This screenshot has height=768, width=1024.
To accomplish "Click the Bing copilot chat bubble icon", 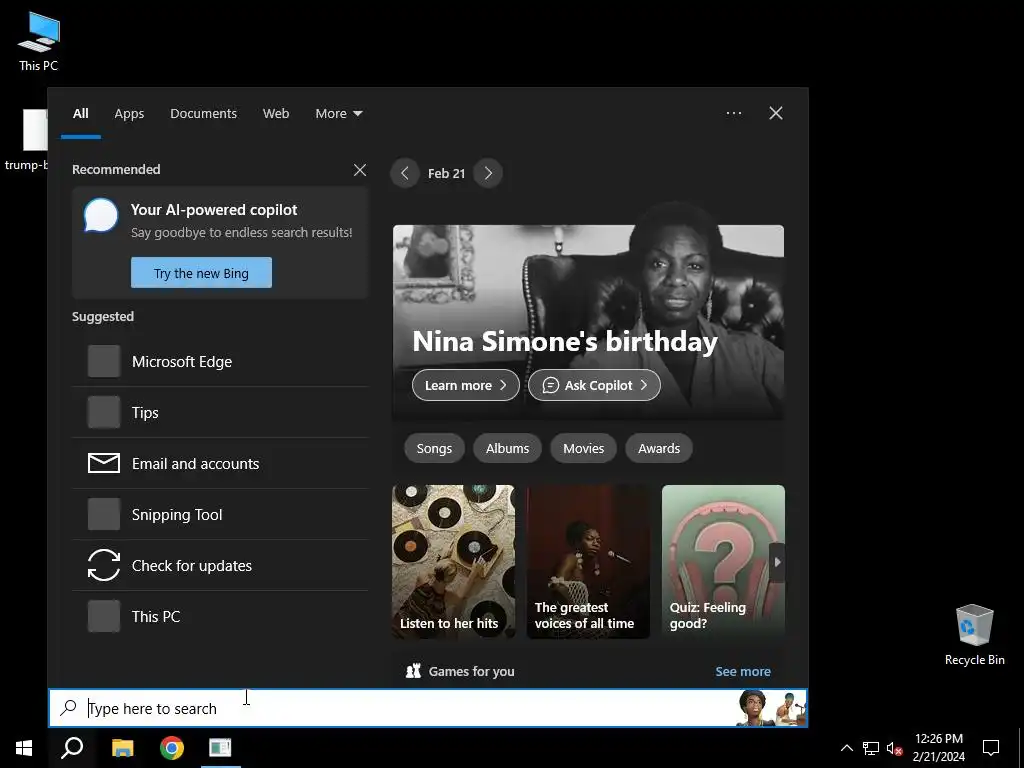I will pyautogui.click(x=101, y=216).
